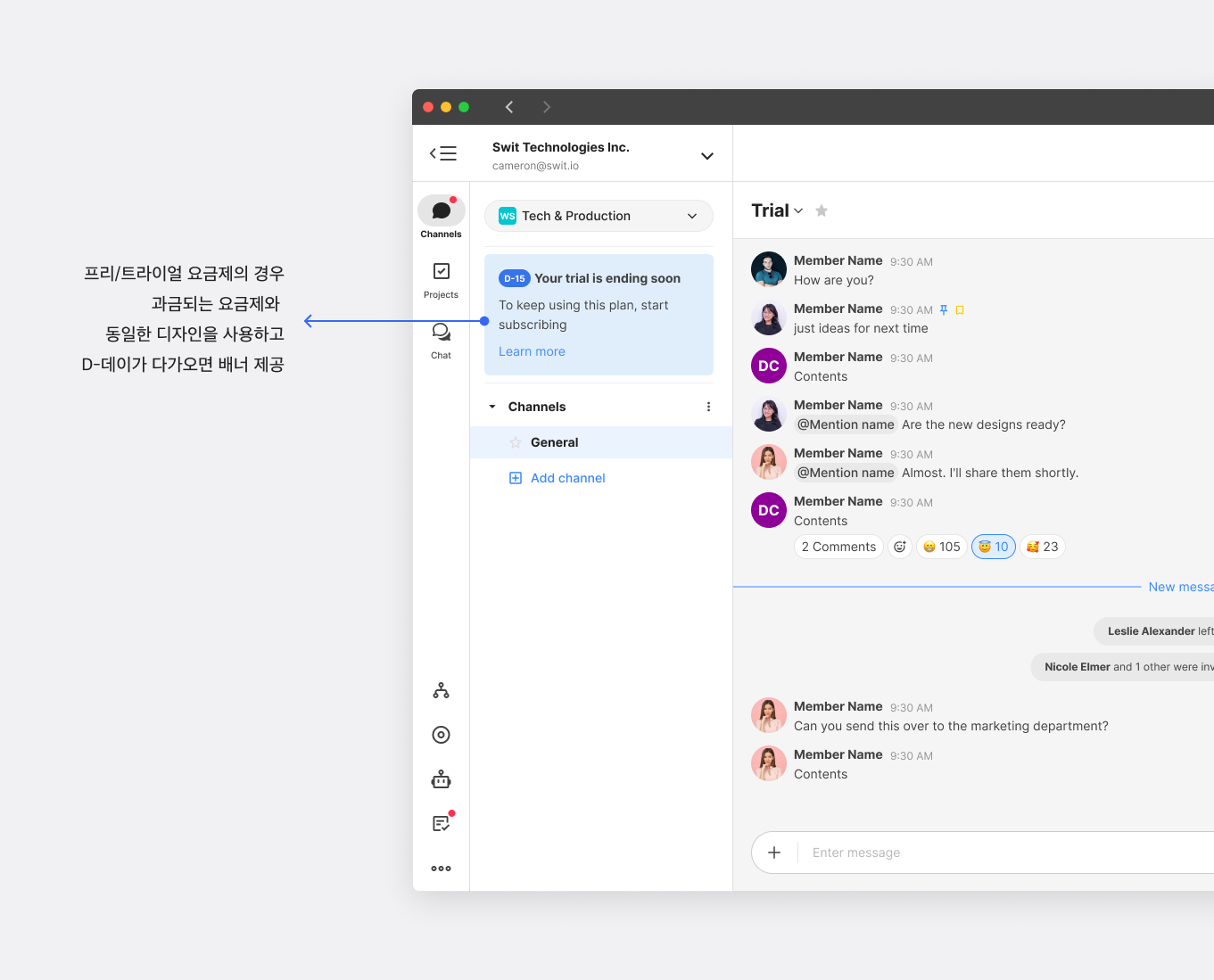Collapse the sidebar with the menu icon
Image resolution: width=1214 pixels, height=980 pixels.
(x=442, y=153)
